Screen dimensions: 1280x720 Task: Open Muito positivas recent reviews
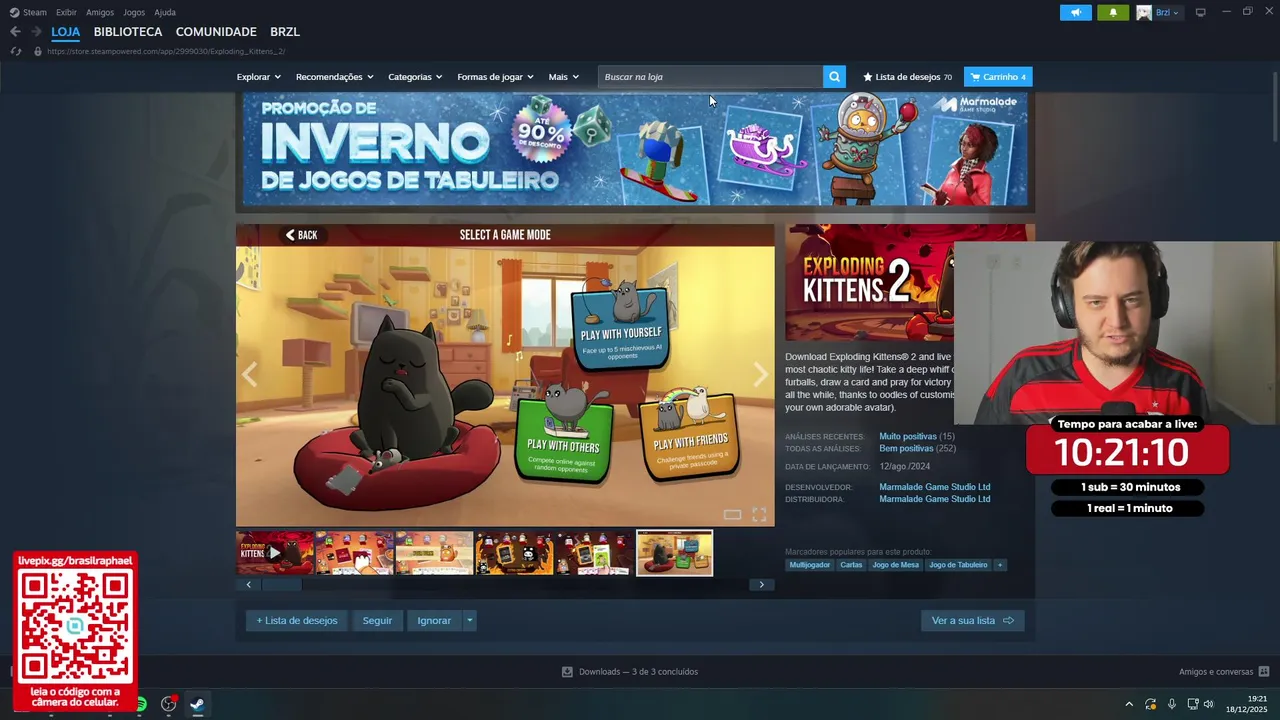(x=908, y=437)
